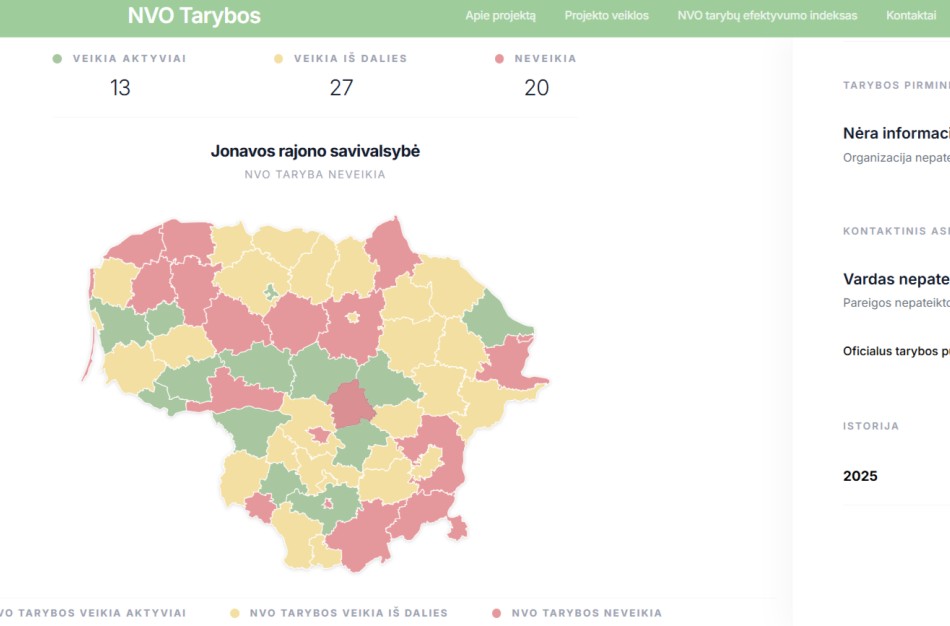Select the 2025 entry under ISTORIJA

click(861, 476)
